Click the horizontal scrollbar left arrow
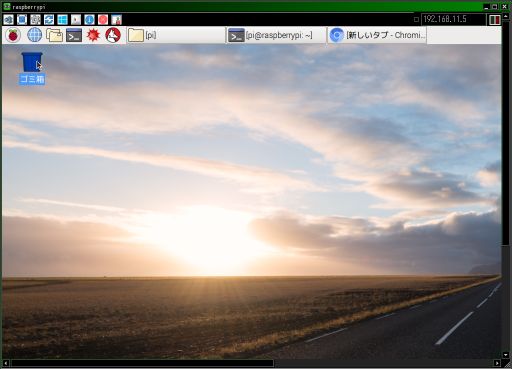The width and height of the screenshot is (512, 369). point(5,363)
